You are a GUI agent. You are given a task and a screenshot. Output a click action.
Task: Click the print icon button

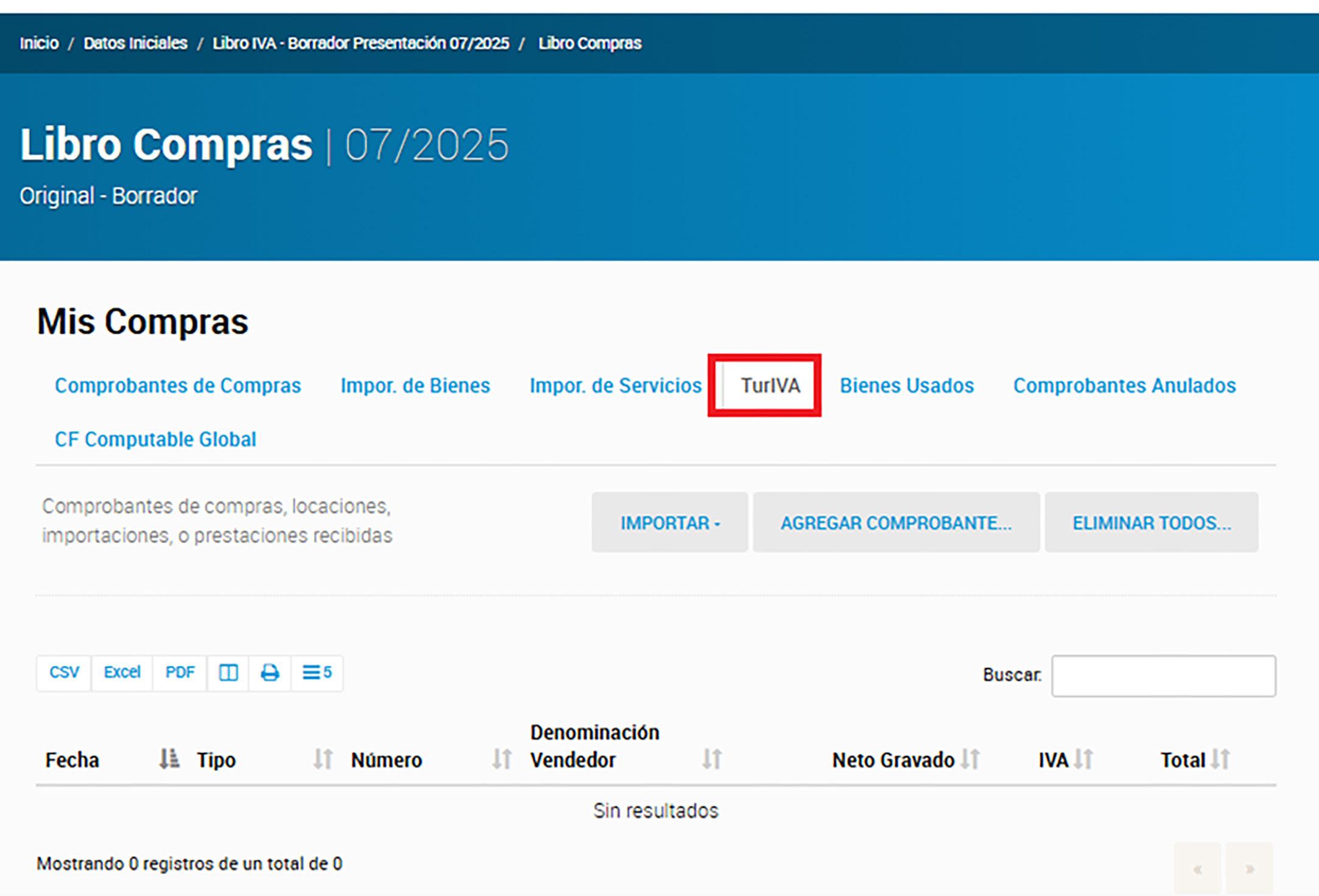pos(270,673)
